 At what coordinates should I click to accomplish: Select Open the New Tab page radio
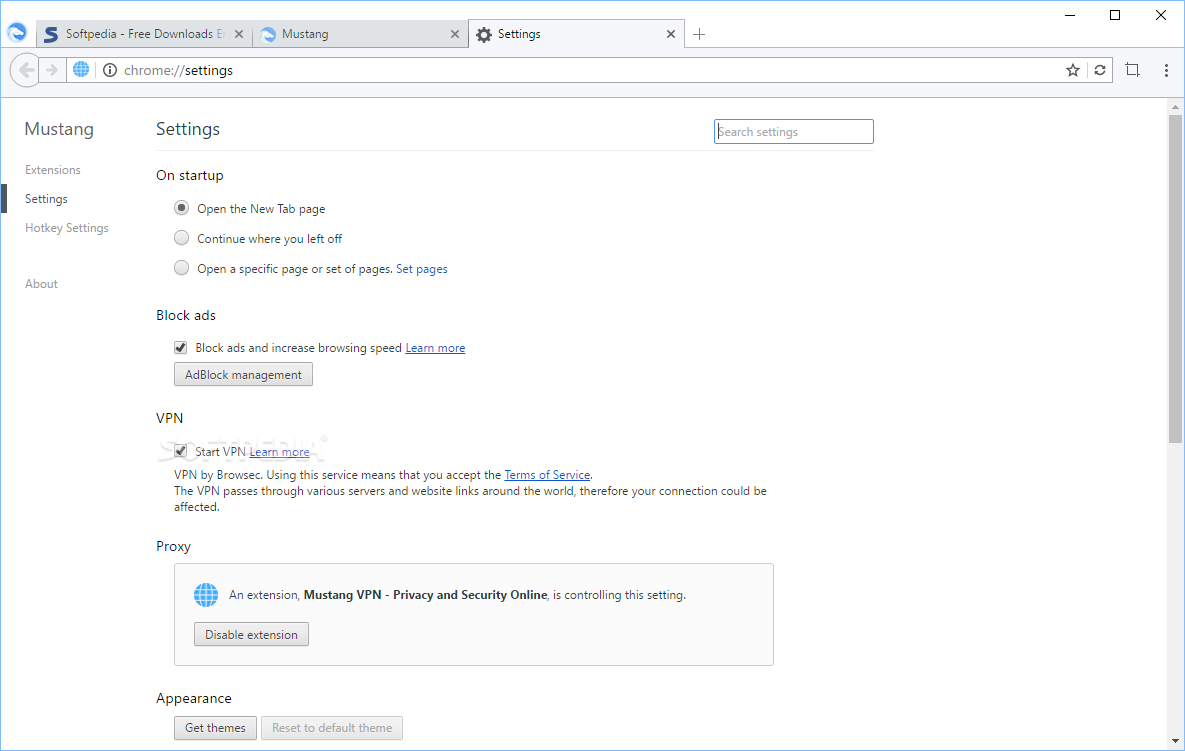coord(181,208)
